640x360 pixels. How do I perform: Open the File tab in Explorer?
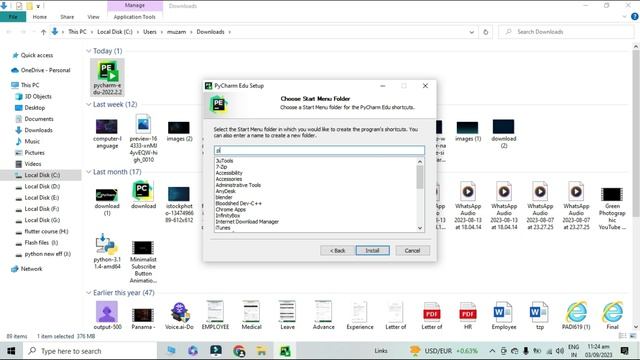[13, 17]
